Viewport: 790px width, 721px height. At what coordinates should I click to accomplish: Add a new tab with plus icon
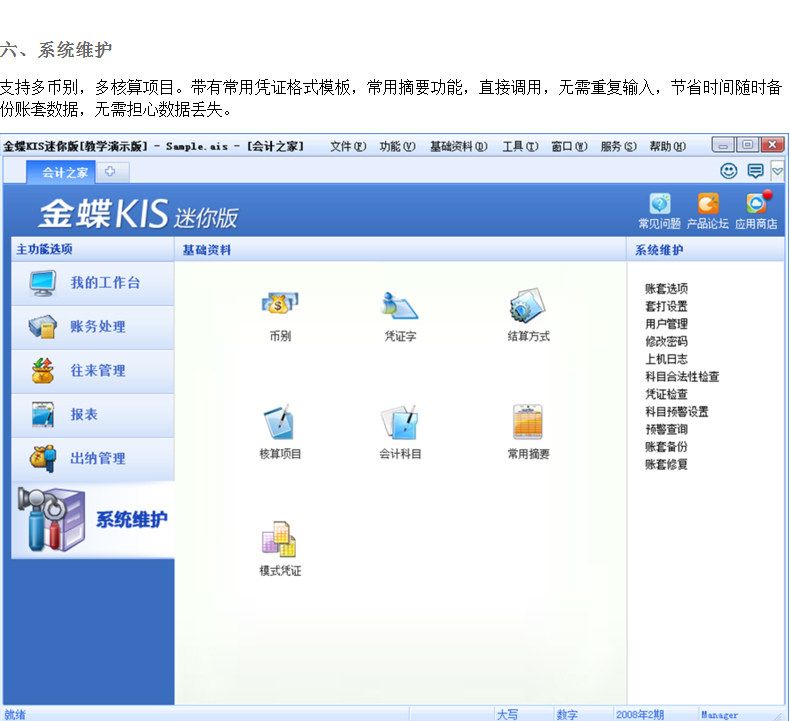[110, 172]
